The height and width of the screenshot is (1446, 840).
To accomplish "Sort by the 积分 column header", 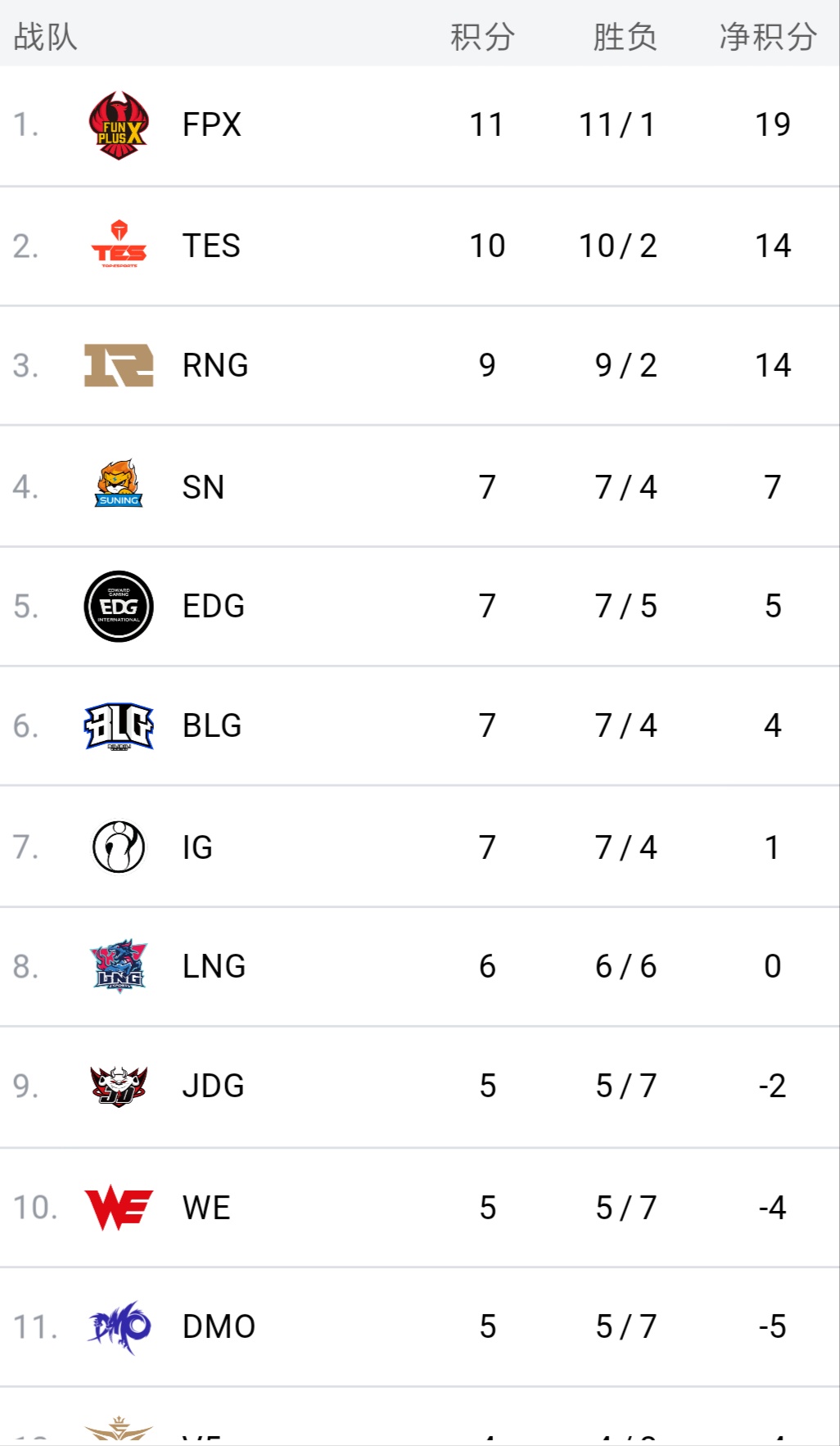I will pos(483,37).
